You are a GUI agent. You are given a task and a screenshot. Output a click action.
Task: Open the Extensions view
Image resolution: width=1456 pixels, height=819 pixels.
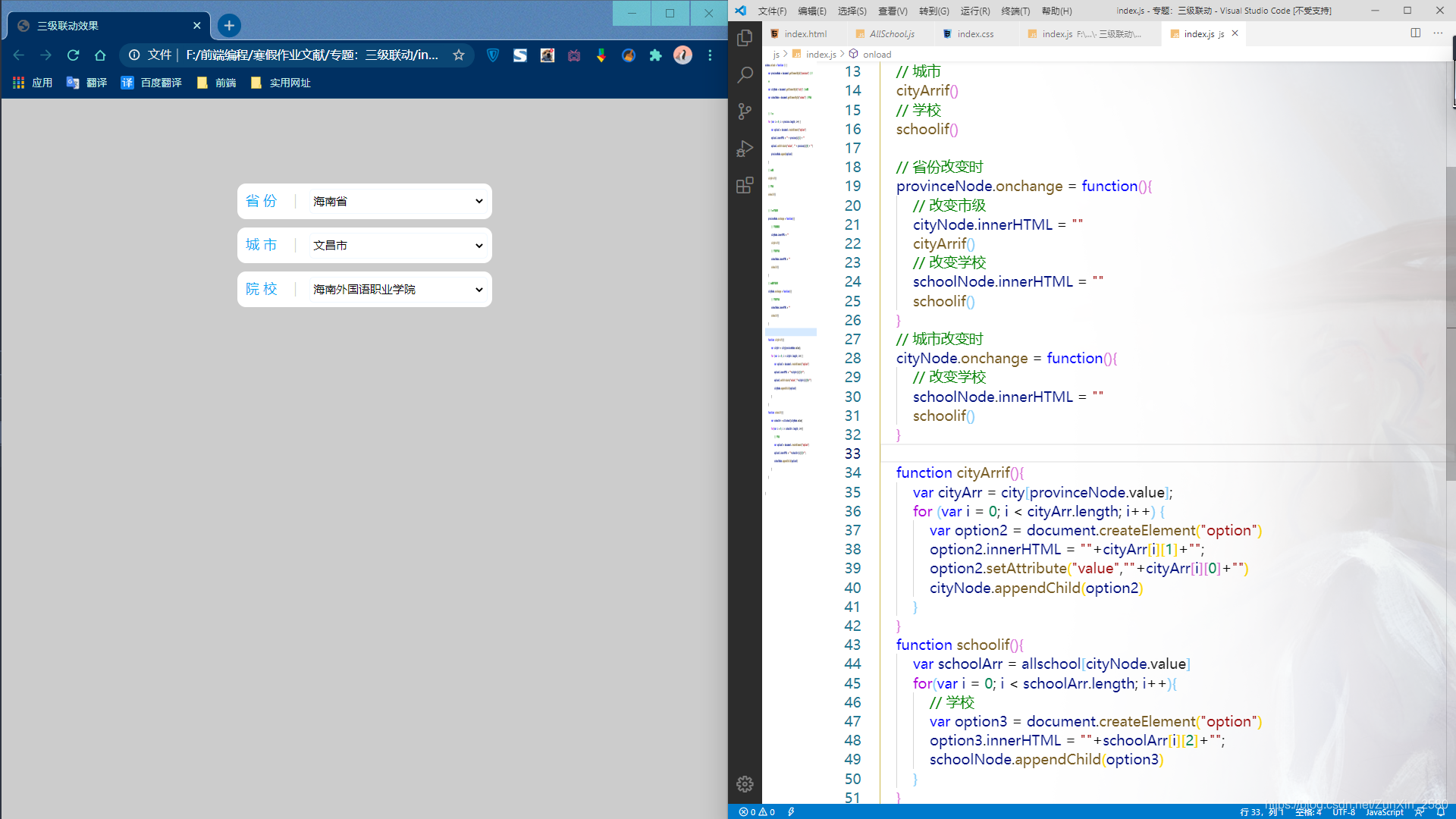745,185
